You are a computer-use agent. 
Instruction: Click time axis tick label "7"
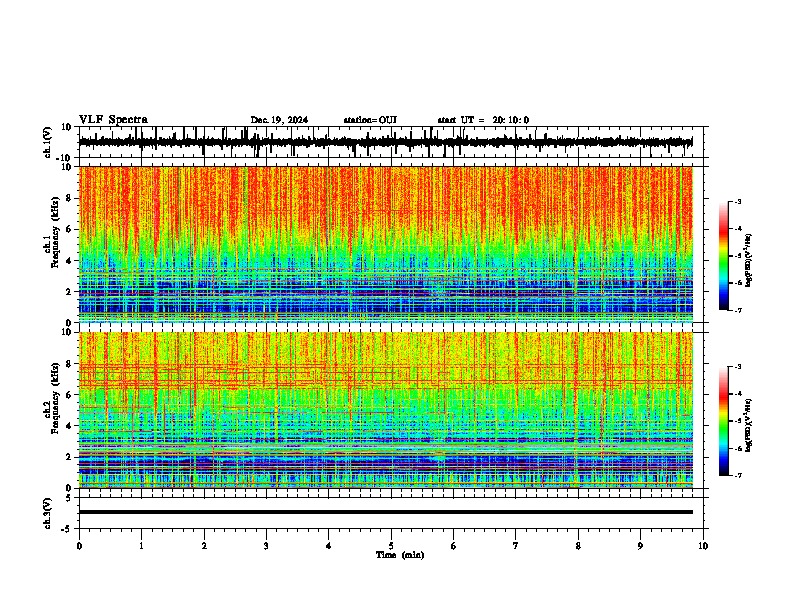point(516,546)
